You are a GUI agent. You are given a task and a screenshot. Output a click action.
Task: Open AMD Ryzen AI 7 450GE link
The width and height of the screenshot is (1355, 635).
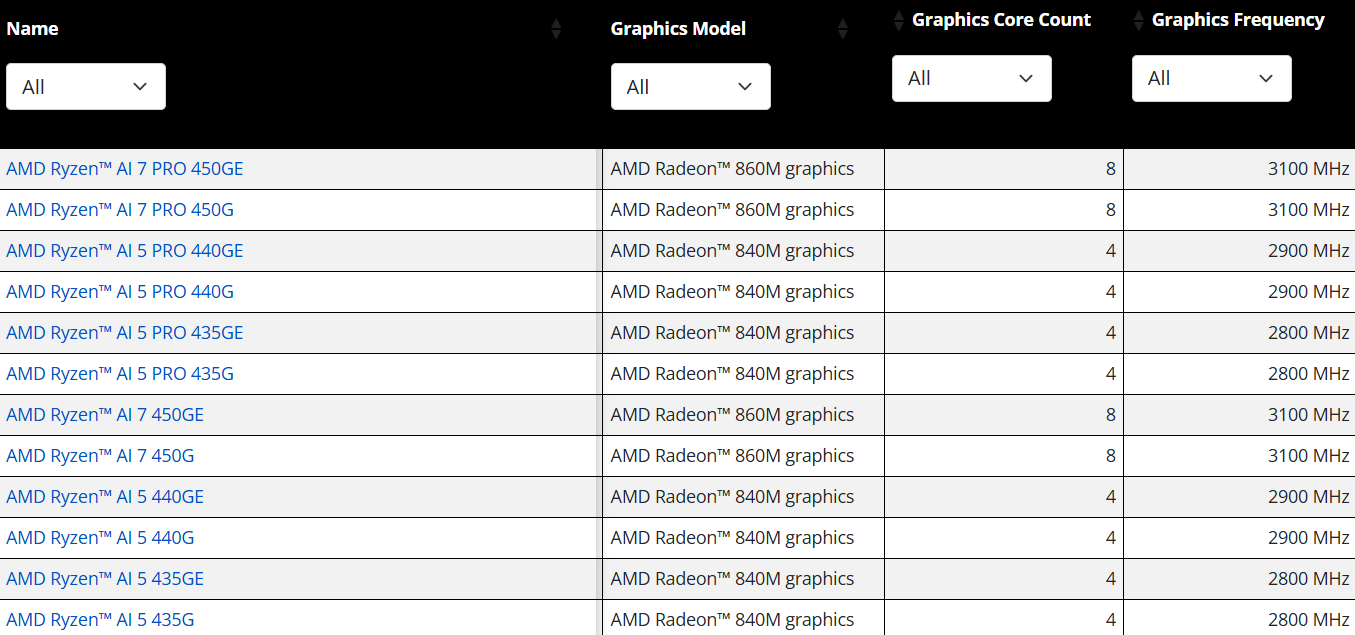(x=105, y=415)
